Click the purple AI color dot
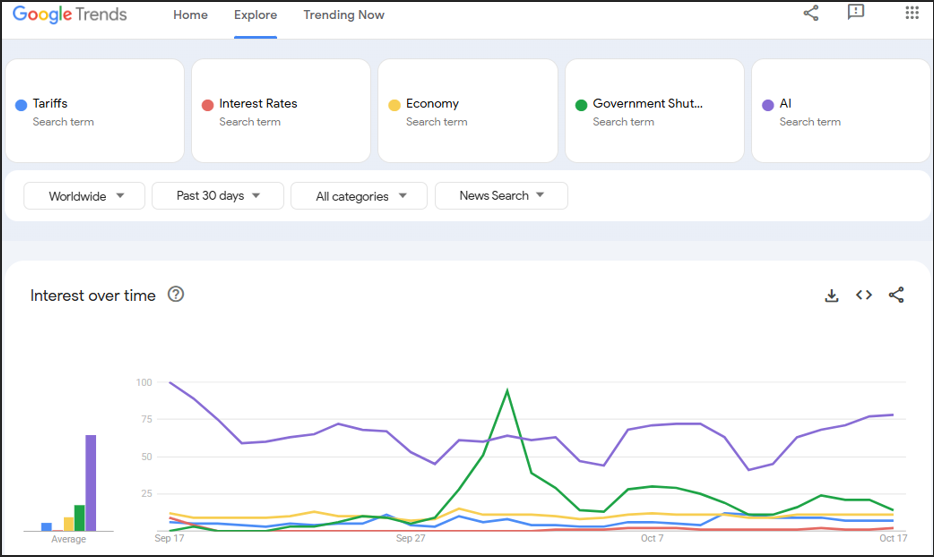 [768, 105]
